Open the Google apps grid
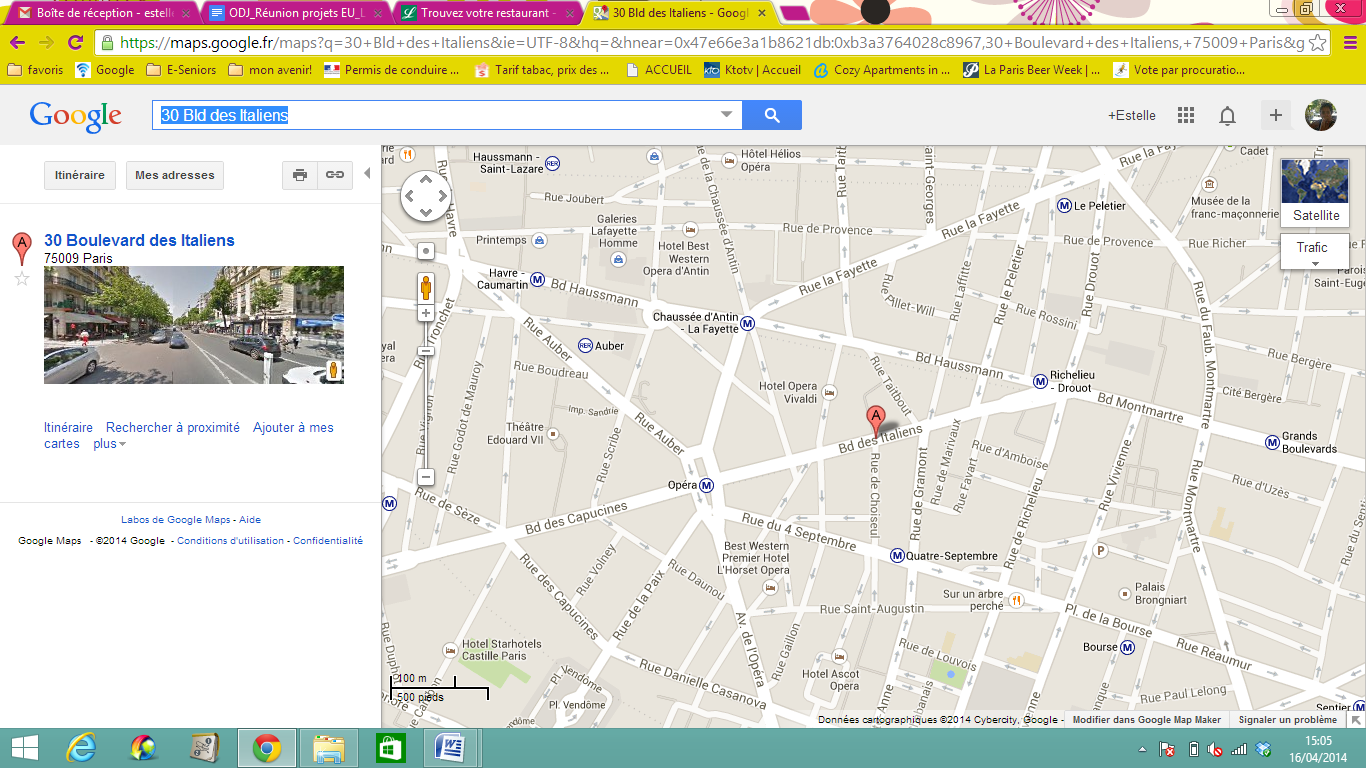 1186,115
